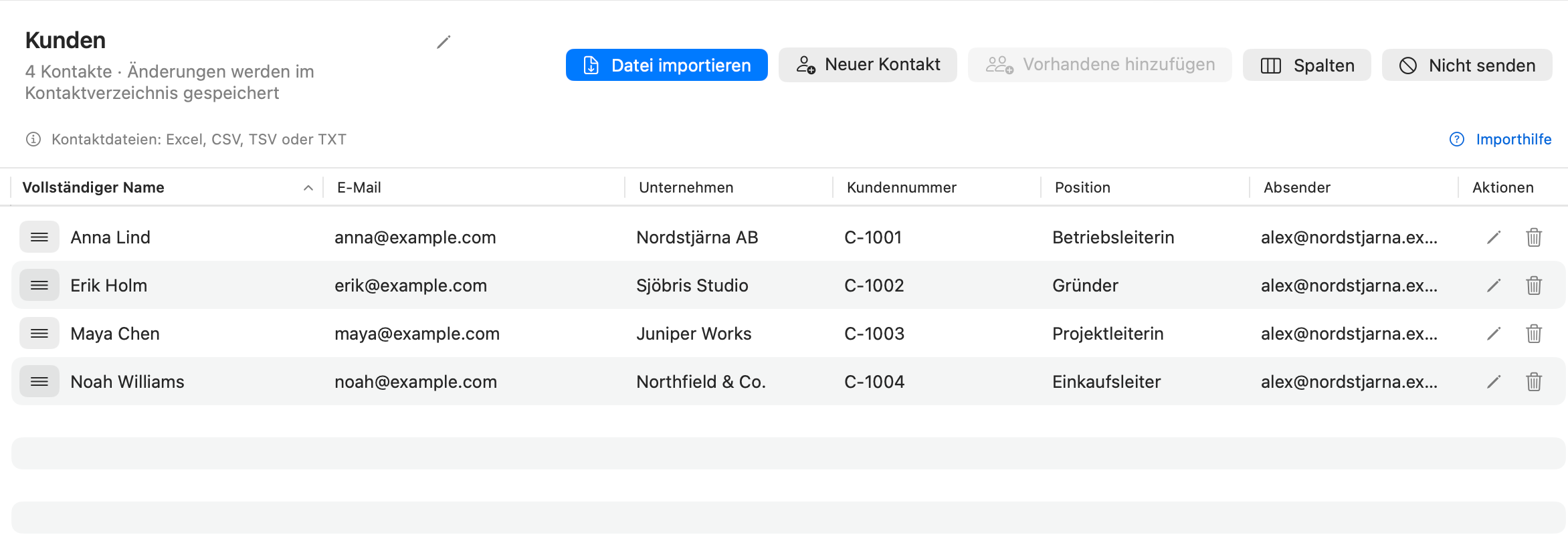Delete the Erik Holm contact
Image resolution: width=1568 pixels, height=555 pixels.
click(1534, 286)
